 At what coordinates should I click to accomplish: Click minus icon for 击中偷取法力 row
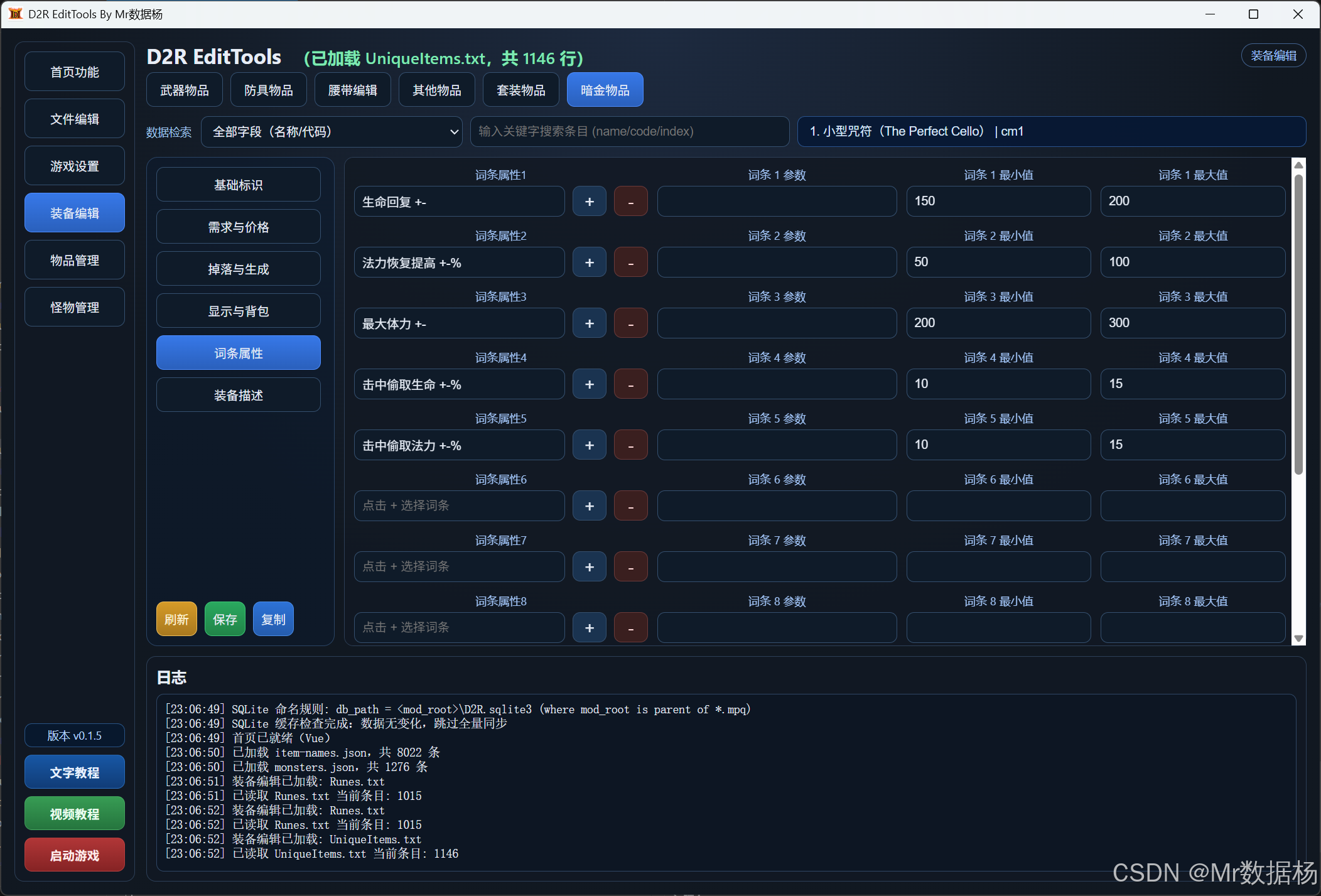(x=630, y=445)
